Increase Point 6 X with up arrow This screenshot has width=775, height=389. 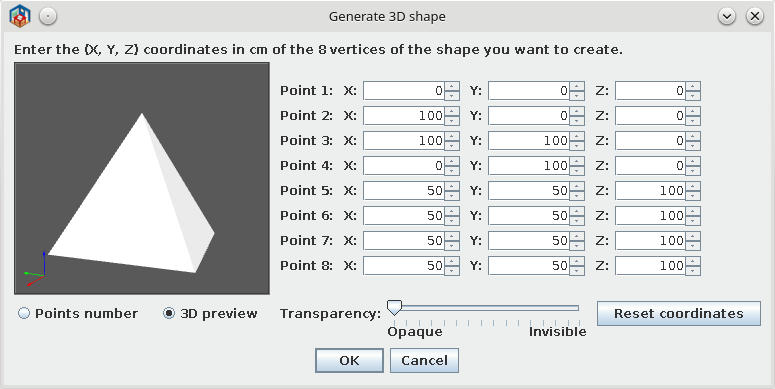(452, 212)
